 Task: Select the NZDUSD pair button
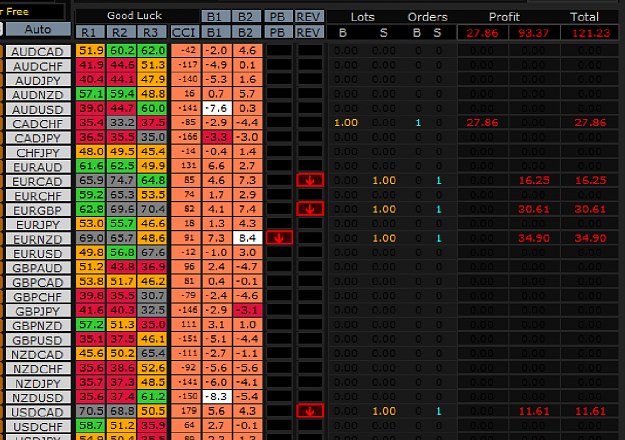pos(38,398)
